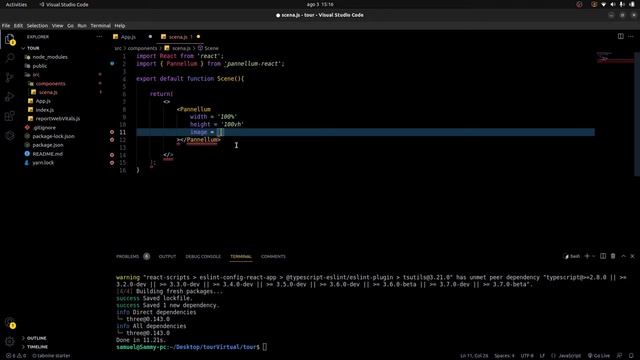Screen dimensions: 640x360
Task: Change UTF-8 encoding in status bar
Action: [x=527, y=356]
